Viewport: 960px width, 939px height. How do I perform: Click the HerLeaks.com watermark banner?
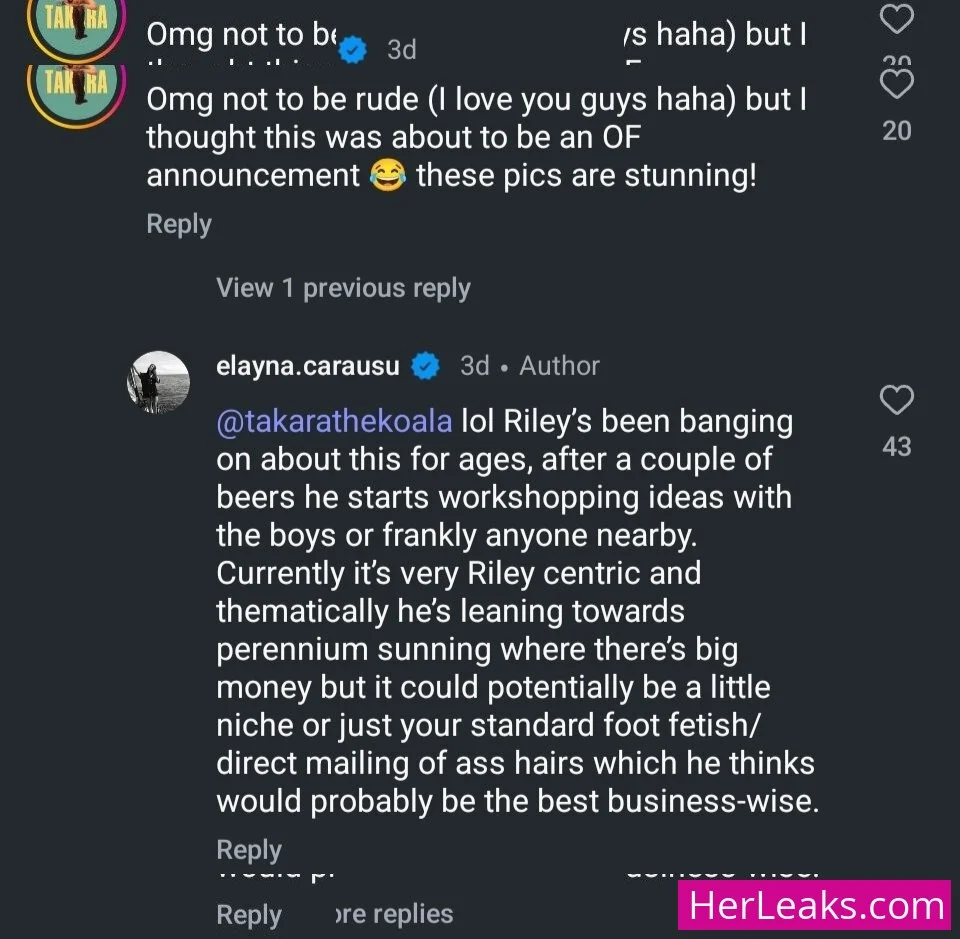click(815, 906)
